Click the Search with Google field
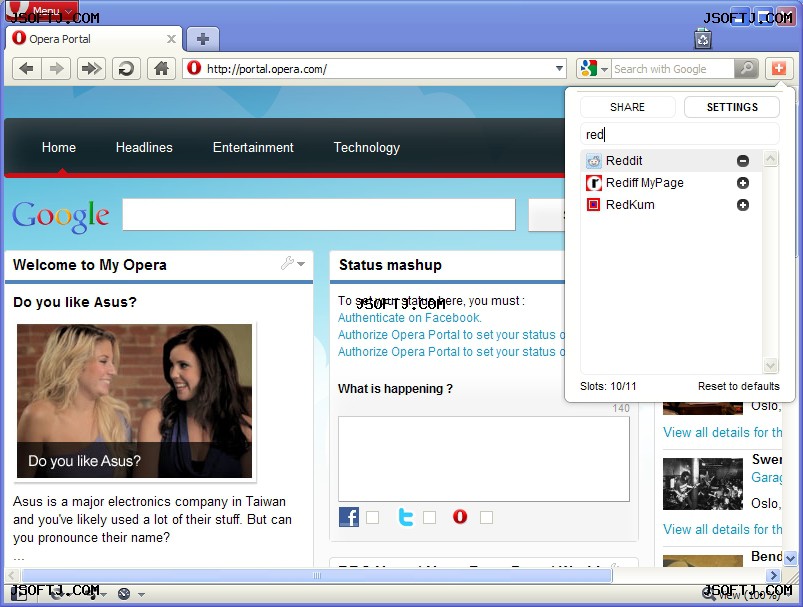 click(x=673, y=69)
